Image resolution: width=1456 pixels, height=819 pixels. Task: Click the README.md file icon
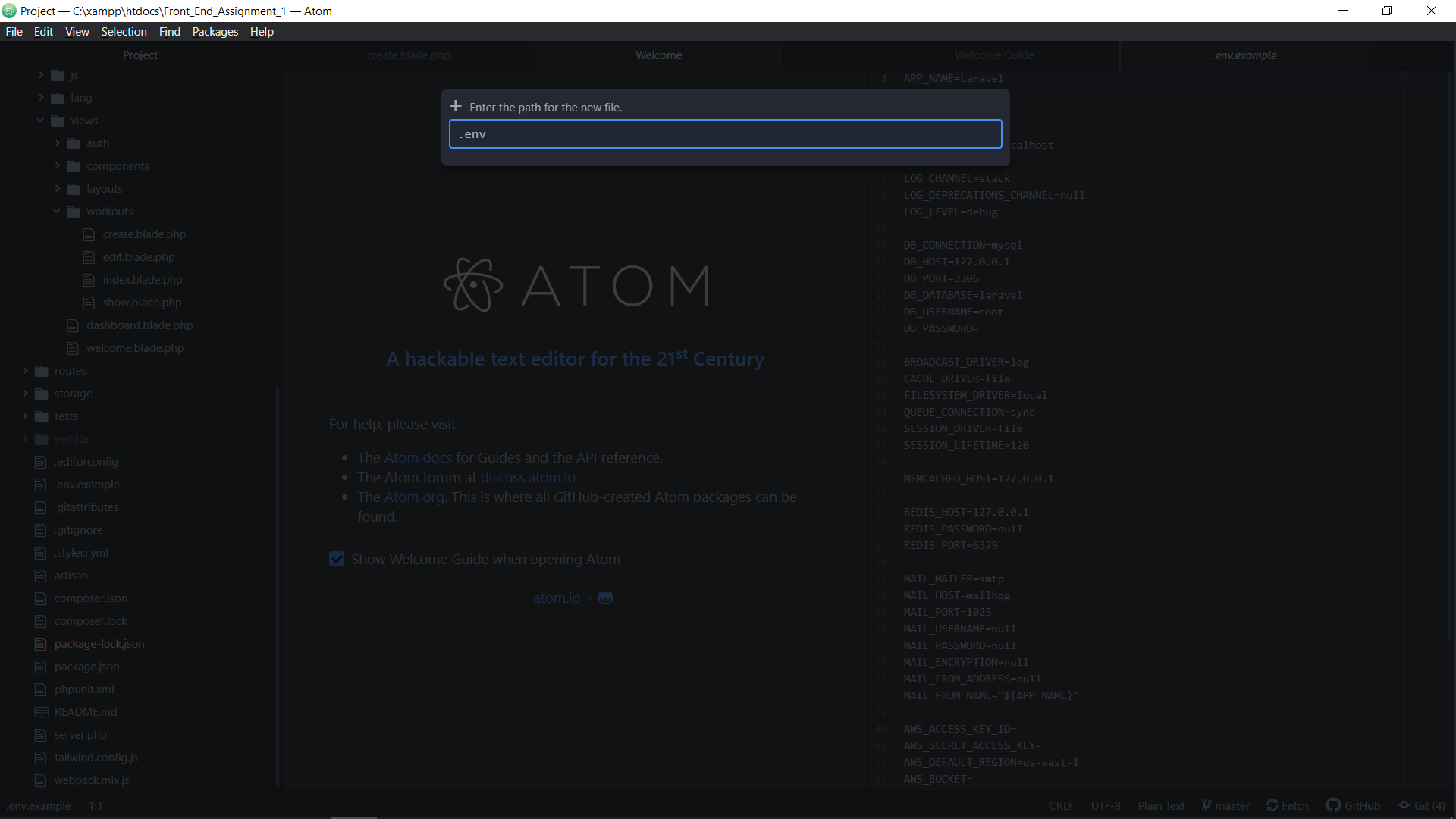click(x=41, y=711)
